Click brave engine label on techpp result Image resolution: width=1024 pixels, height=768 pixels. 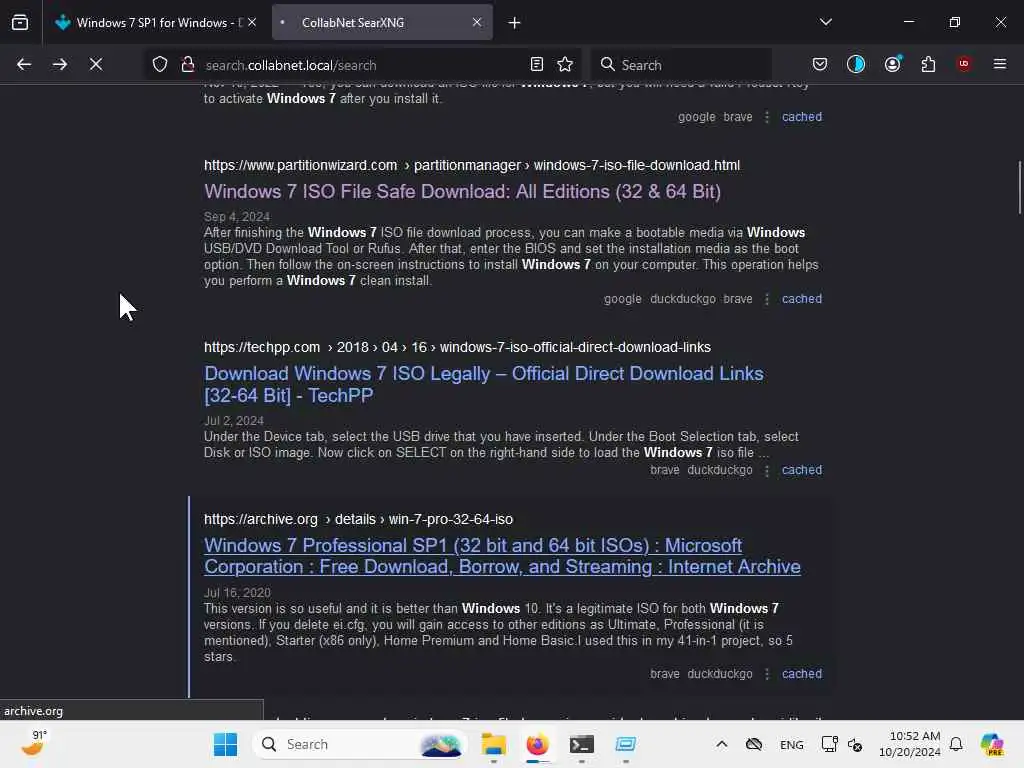click(x=664, y=470)
